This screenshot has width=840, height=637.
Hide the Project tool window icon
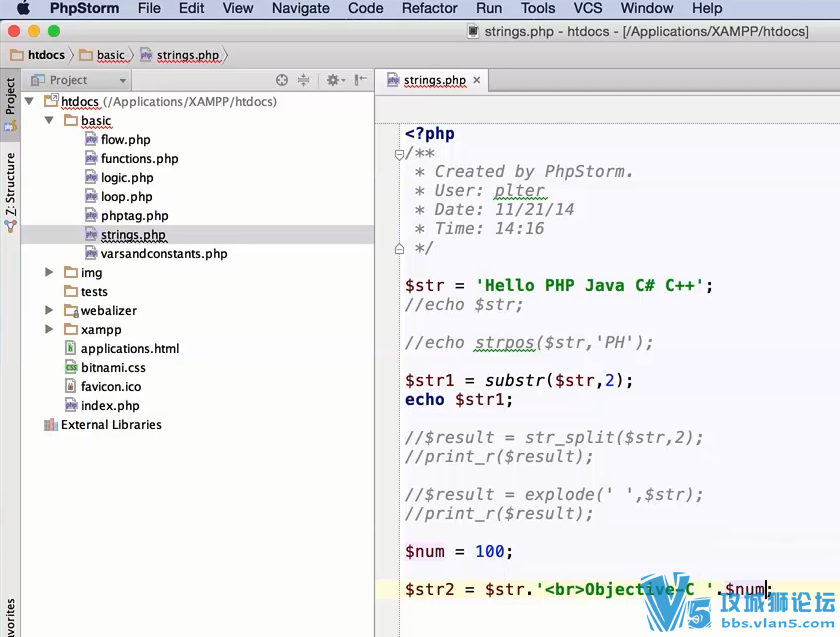(361, 80)
